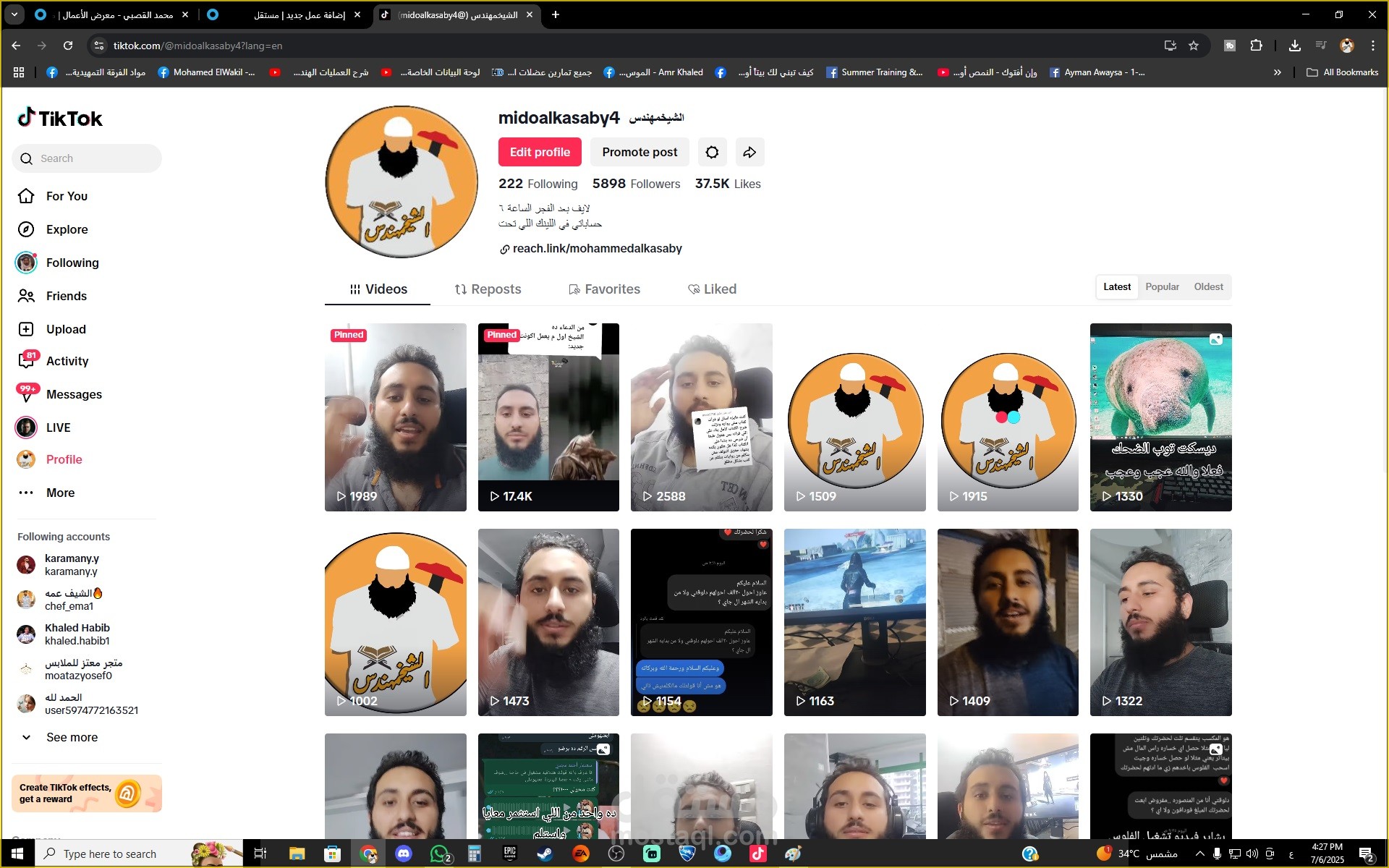
Task: Switch to the Liked tab
Action: click(712, 289)
